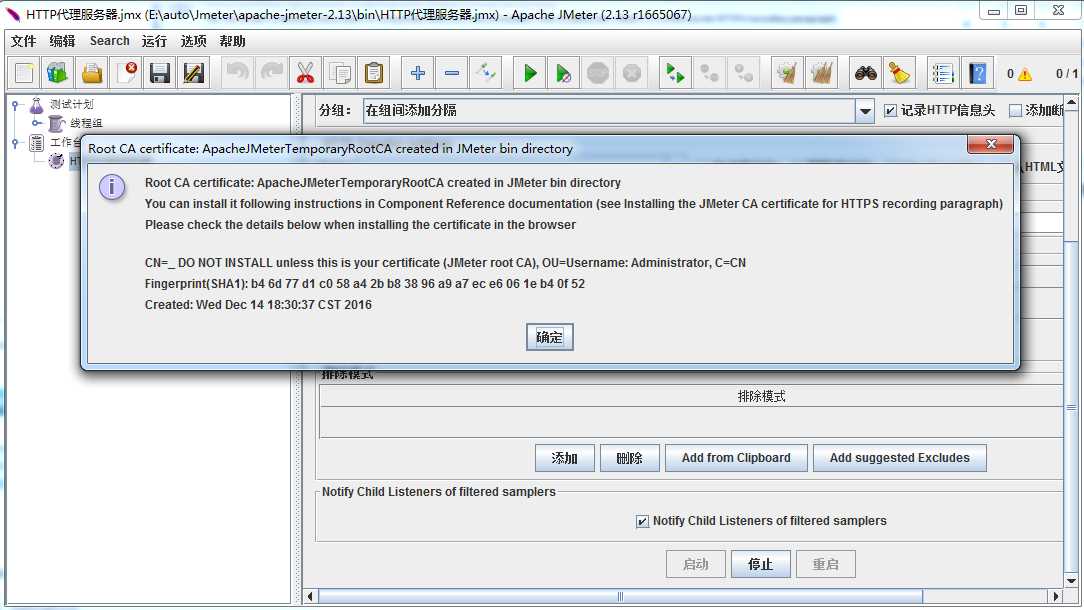Toggle the 记录HTTP信息头 checkbox
This screenshot has height=610, width=1084.
pyautogui.click(x=890, y=111)
